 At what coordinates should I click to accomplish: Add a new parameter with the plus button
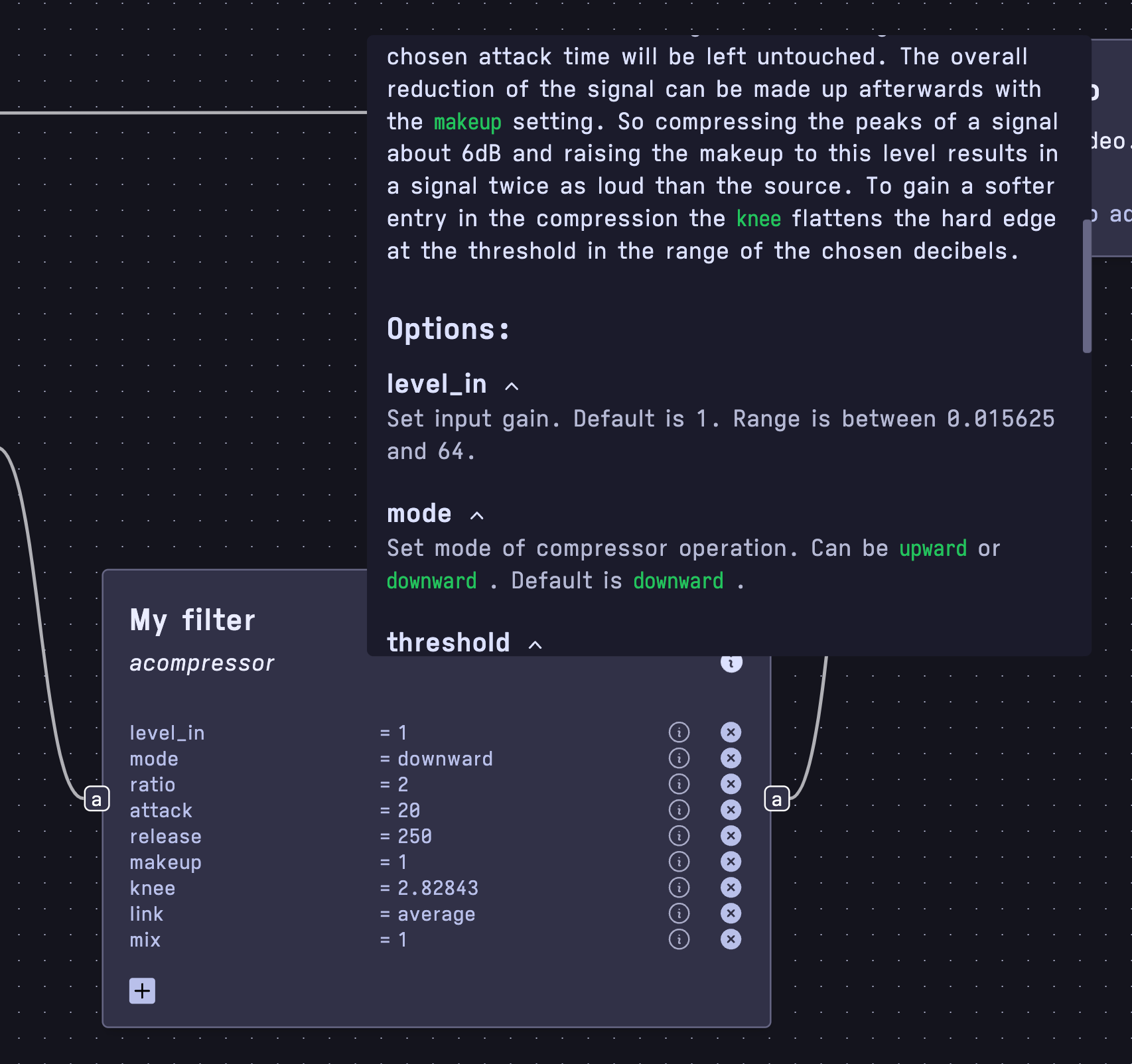point(141,990)
